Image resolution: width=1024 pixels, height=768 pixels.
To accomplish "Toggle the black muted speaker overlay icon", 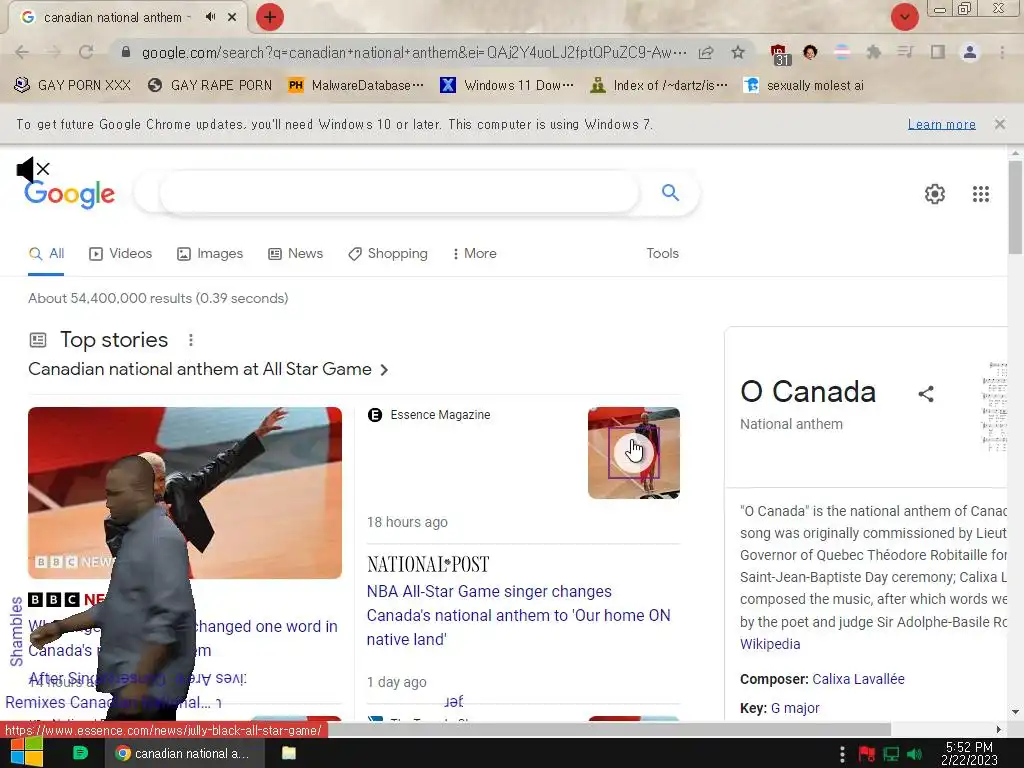I will pyautogui.click(x=33, y=170).
